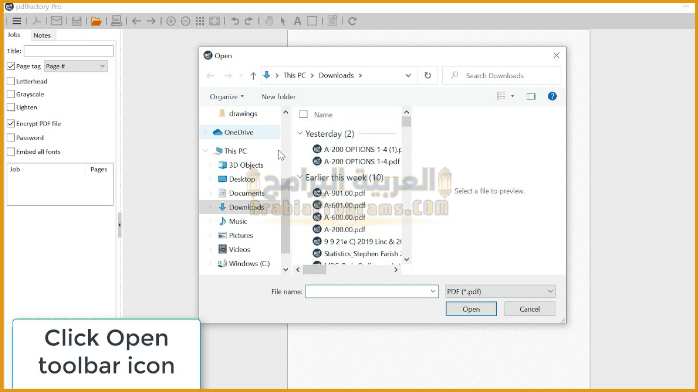Uncheck Encrypt PDF file checkbox
This screenshot has height=392, width=698.
[11, 123]
